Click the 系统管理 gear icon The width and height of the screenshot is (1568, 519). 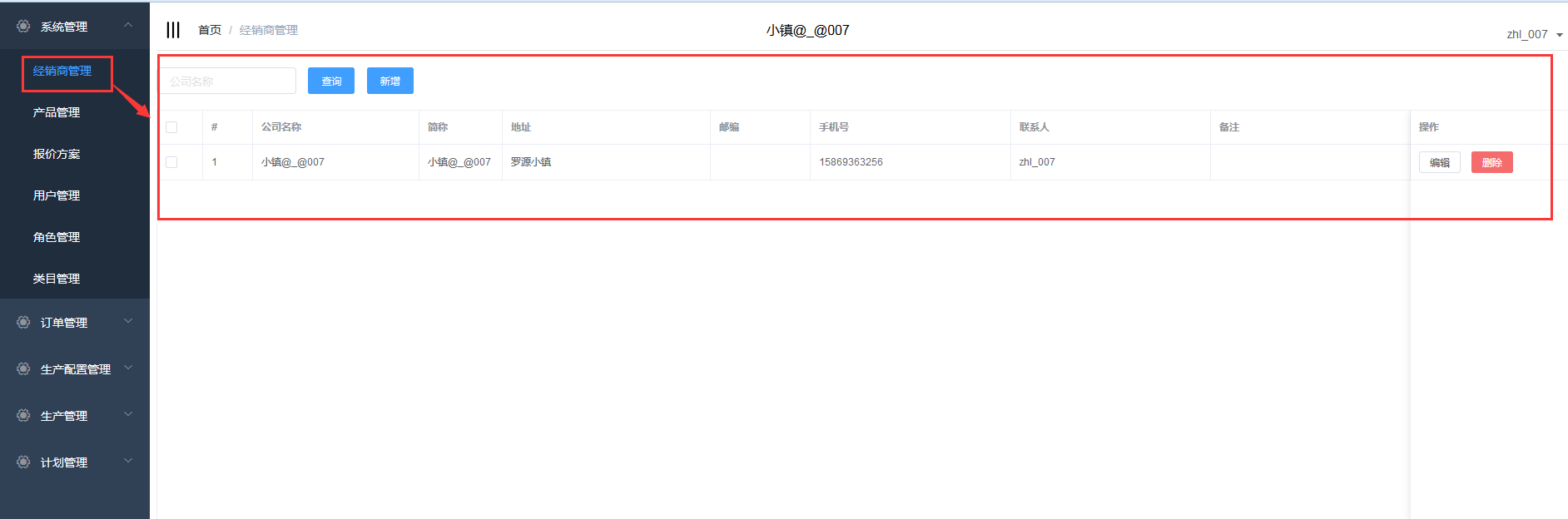pos(23,27)
